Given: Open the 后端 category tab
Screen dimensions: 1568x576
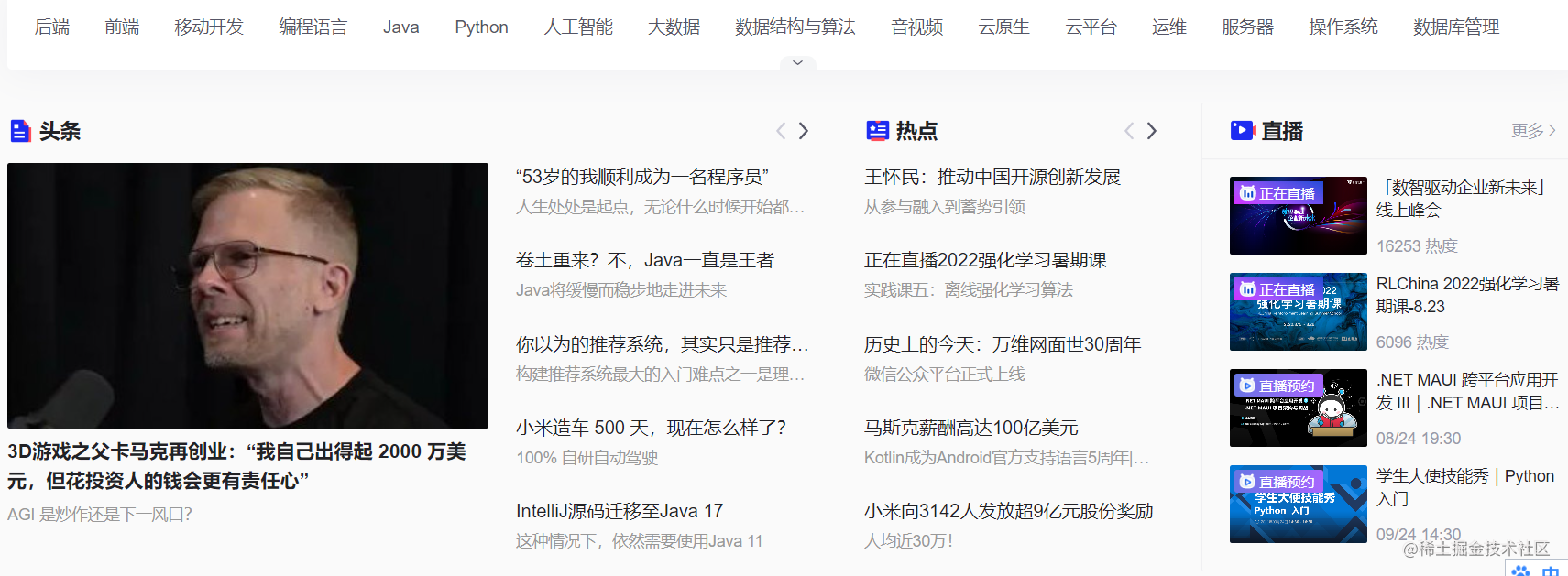Looking at the screenshot, I should 52,27.
